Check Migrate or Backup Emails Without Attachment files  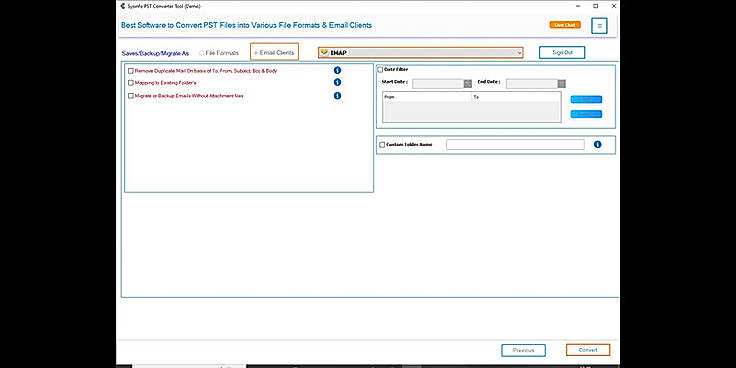131,96
